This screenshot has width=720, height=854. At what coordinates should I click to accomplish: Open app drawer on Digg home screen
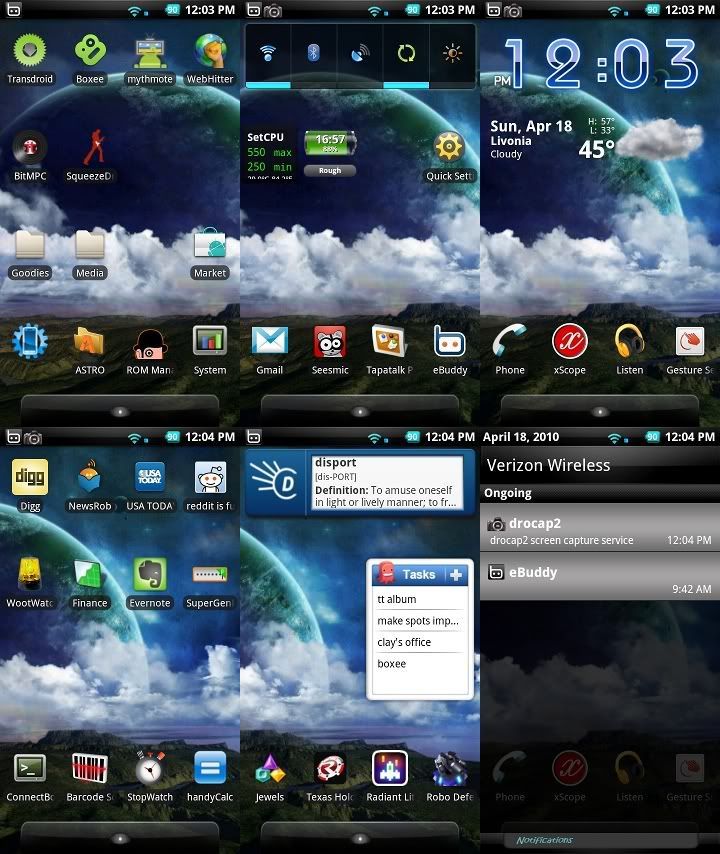coord(120,838)
